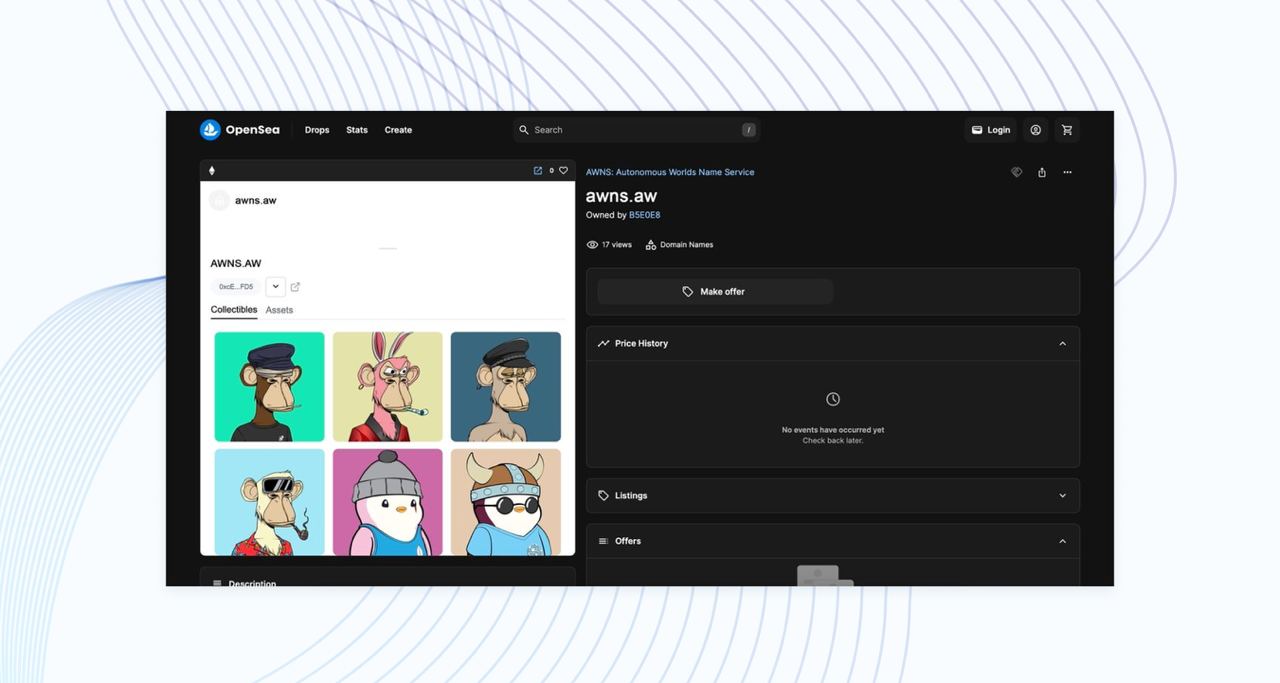Click the Offers list icon
1280x683 pixels.
click(x=603, y=541)
